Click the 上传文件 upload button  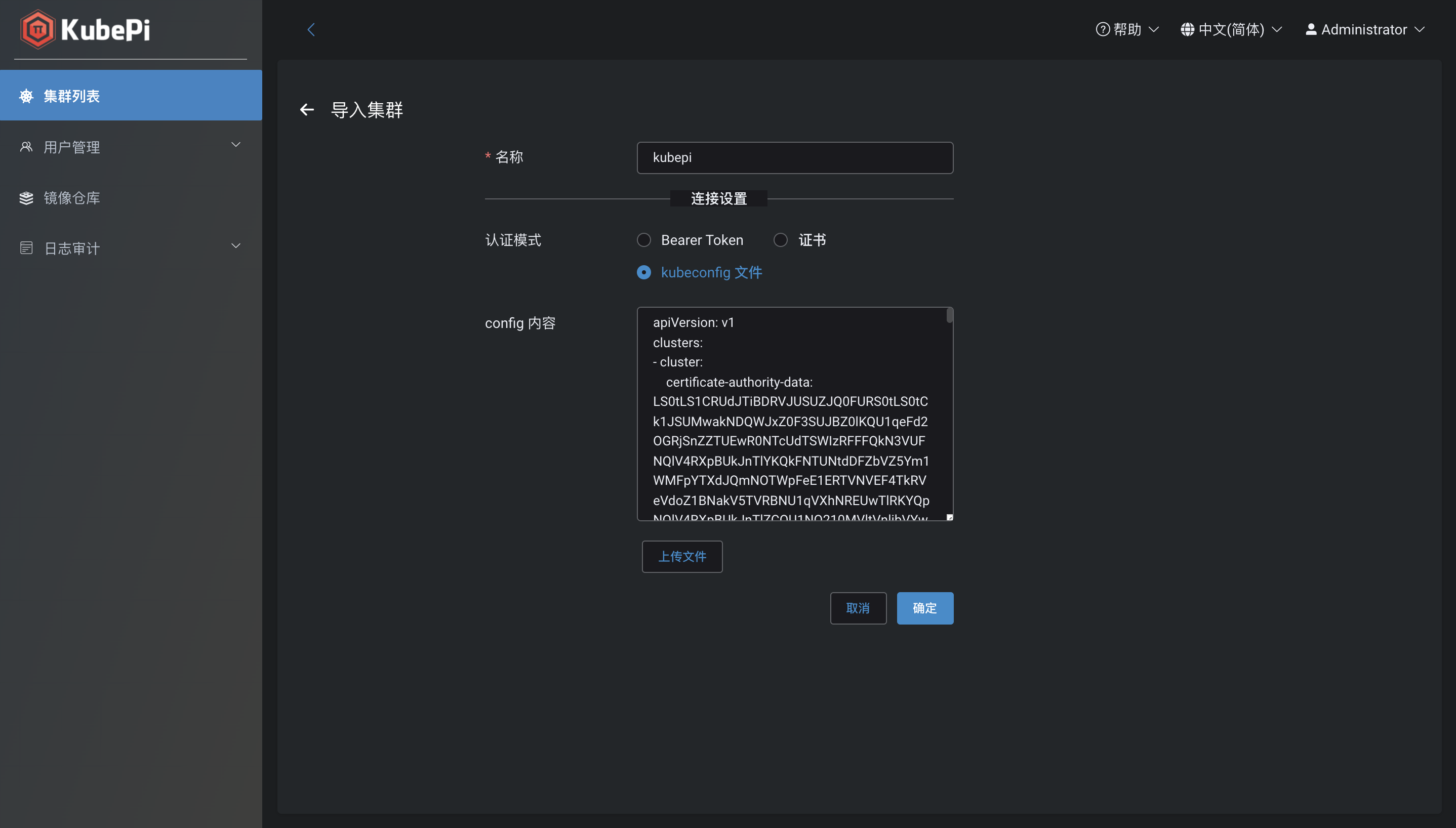[x=681, y=556]
